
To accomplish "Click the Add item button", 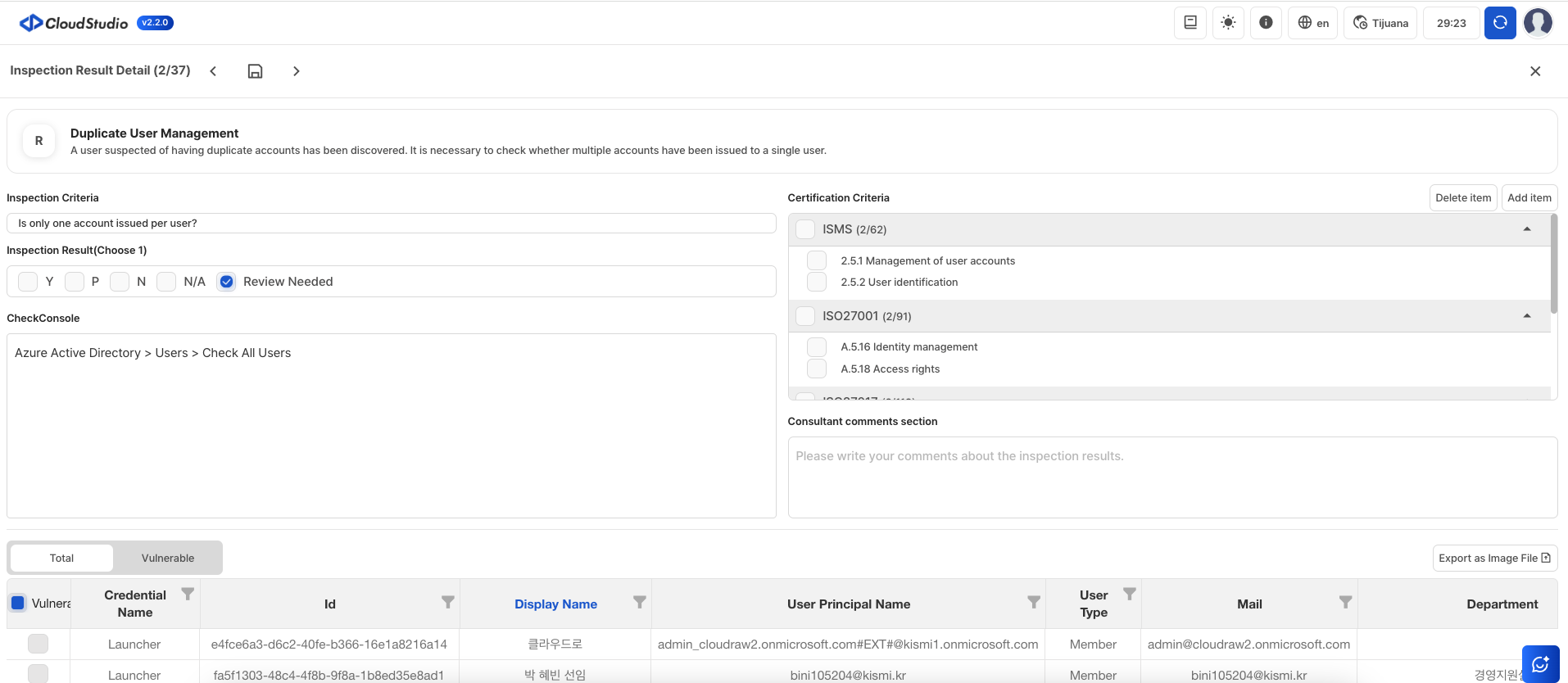I will coord(1529,198).
